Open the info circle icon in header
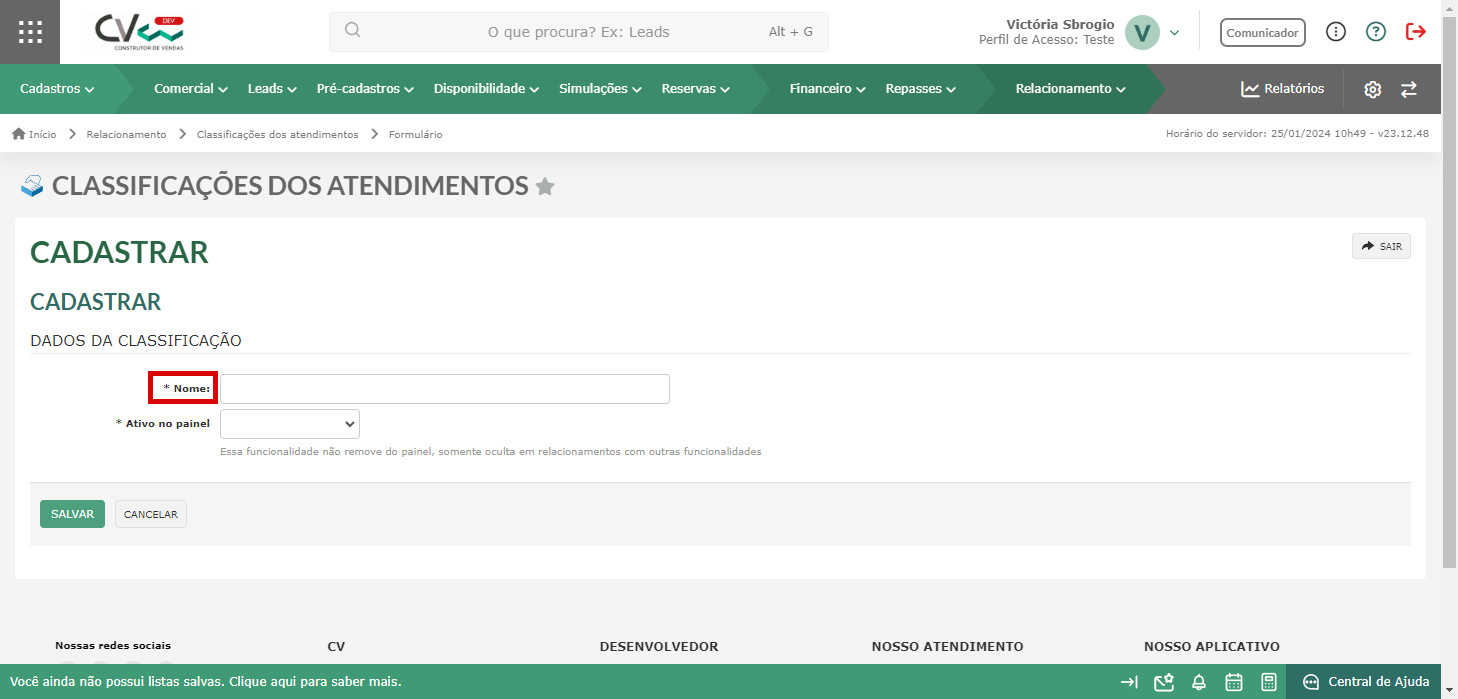This screenshot has width=1458, height=699. (x=1336, y=32)
